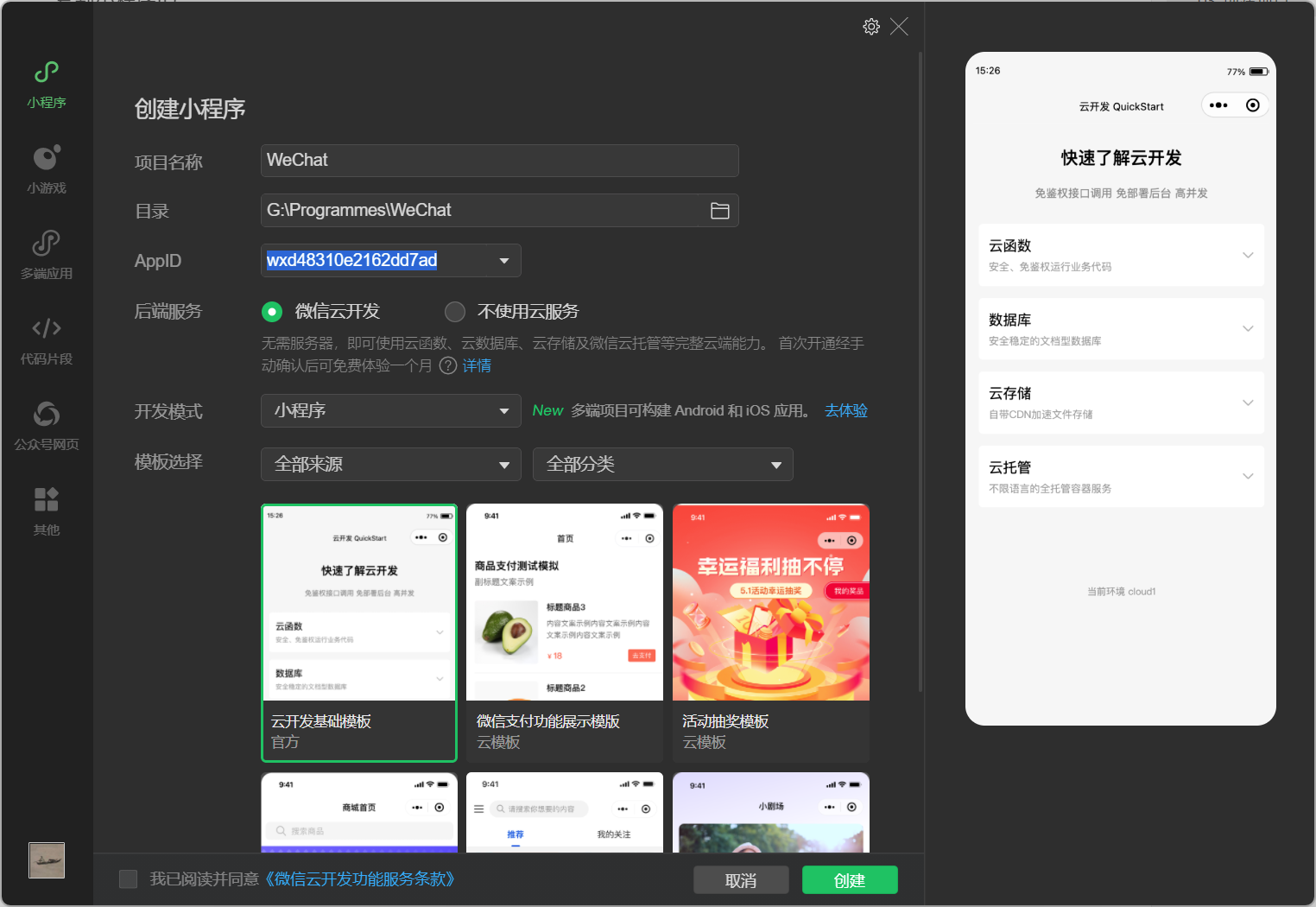Click the 去体验 link

846,411
